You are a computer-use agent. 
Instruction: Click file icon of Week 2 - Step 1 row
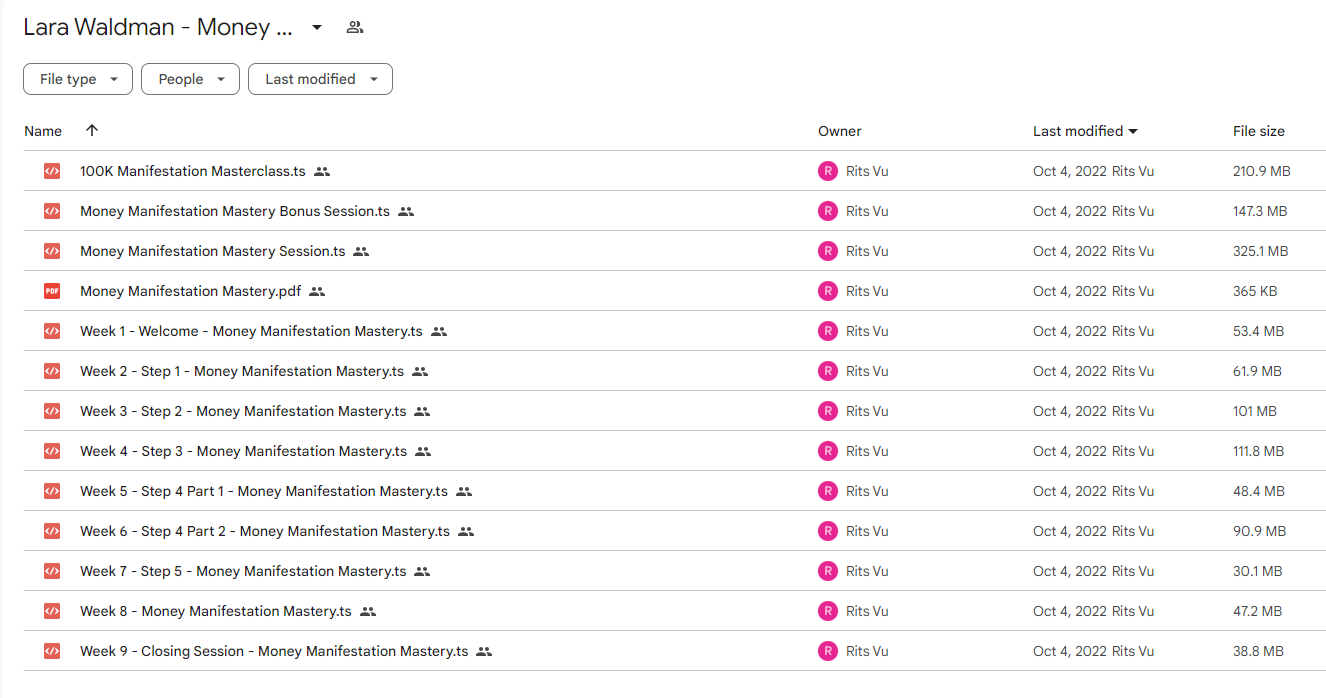[52, 371]
